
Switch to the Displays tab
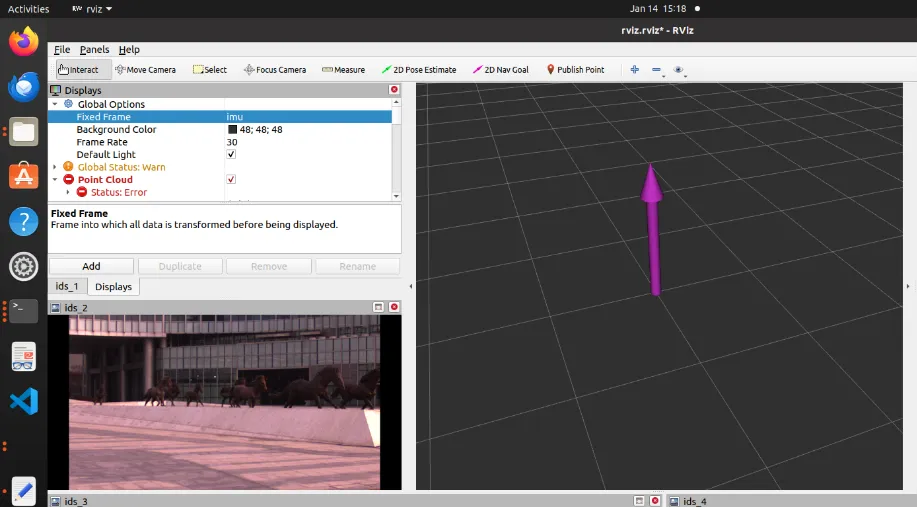[x=113, y=287]
